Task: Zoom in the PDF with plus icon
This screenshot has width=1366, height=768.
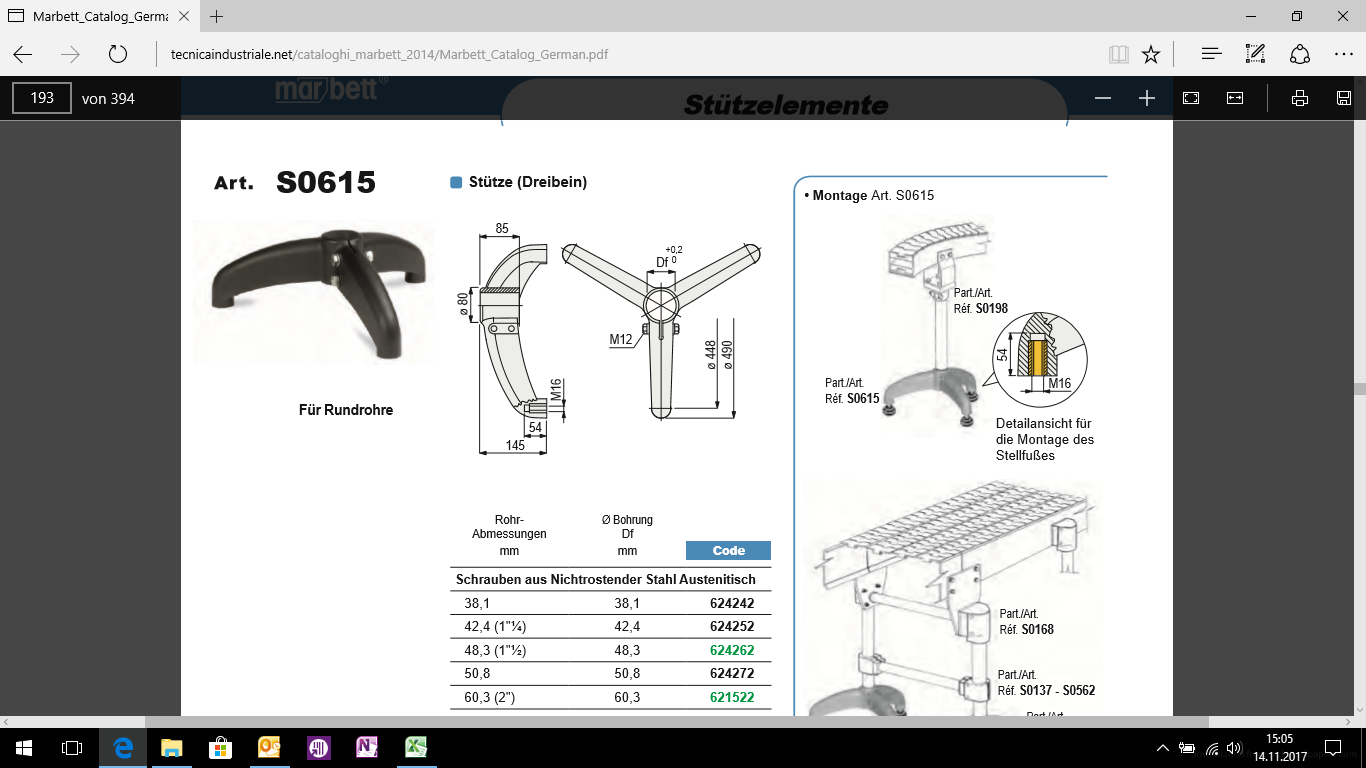Action: pyautogui.click(x=1147, y=98)
